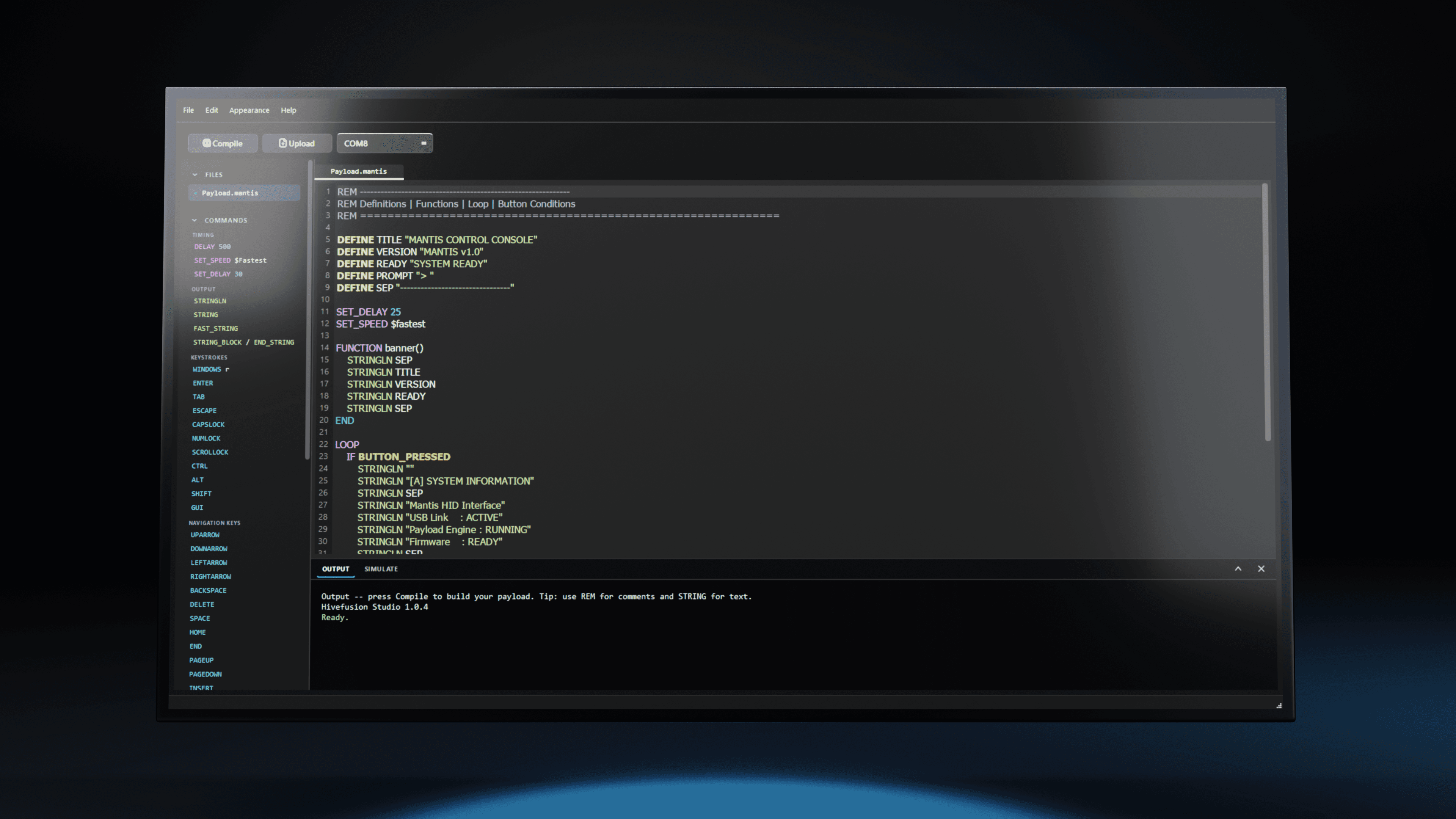This screenshot has height=819, width=1456.
Task: Insert the RIGHTARROW navigation command
Action: pyautogui.click(x=210, y=576)
